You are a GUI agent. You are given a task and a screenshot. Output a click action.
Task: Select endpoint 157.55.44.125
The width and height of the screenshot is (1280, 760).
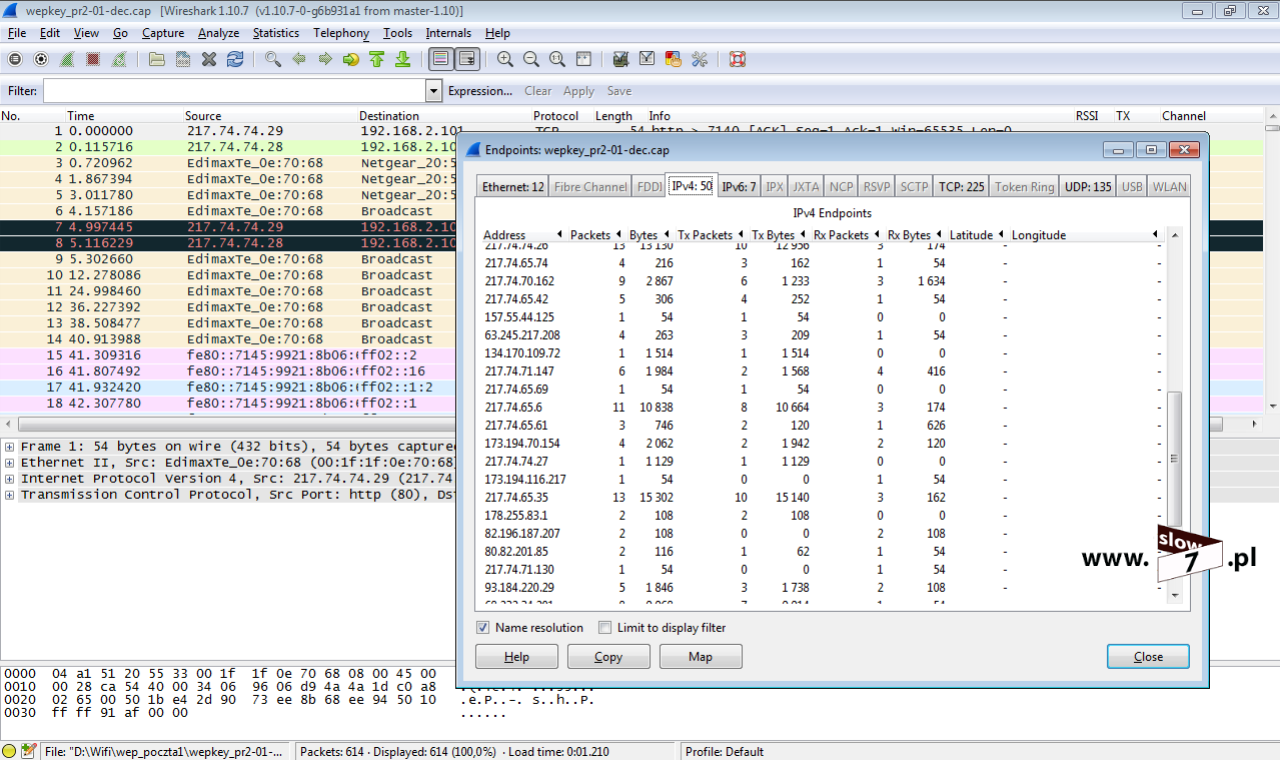pyautogui.click(x=820, y=316)
